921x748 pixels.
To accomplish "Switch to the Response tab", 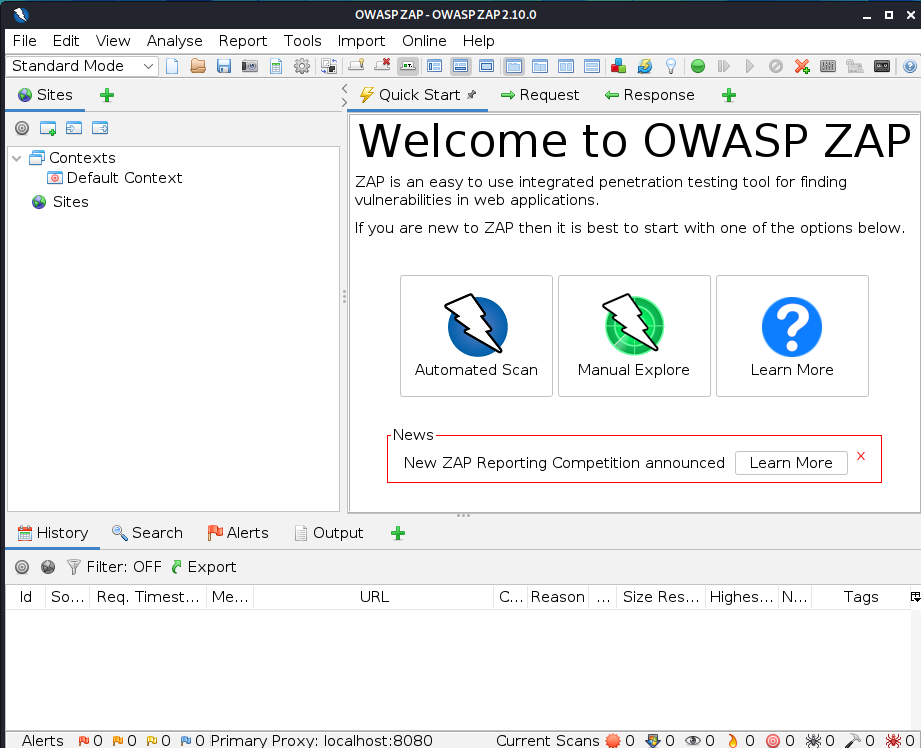I will pos(650,95).
